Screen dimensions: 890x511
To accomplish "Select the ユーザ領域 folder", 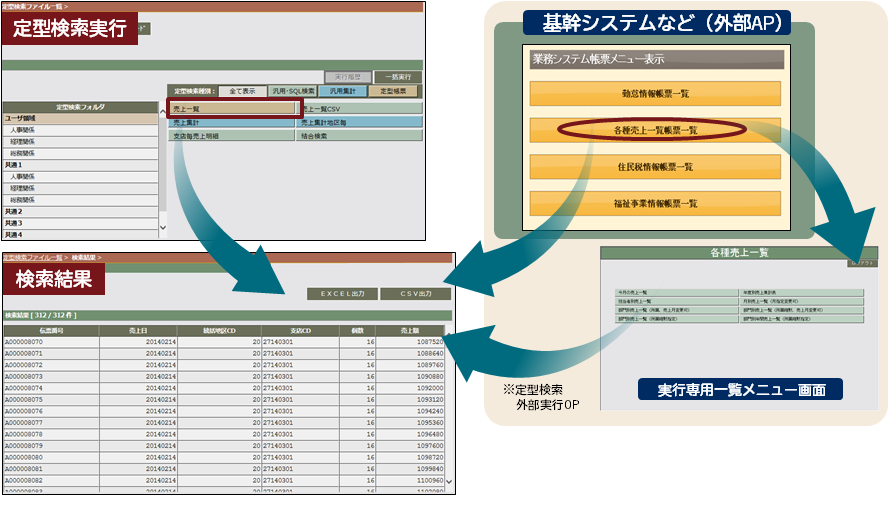I will pyautogui.click(x=80, y=118).
